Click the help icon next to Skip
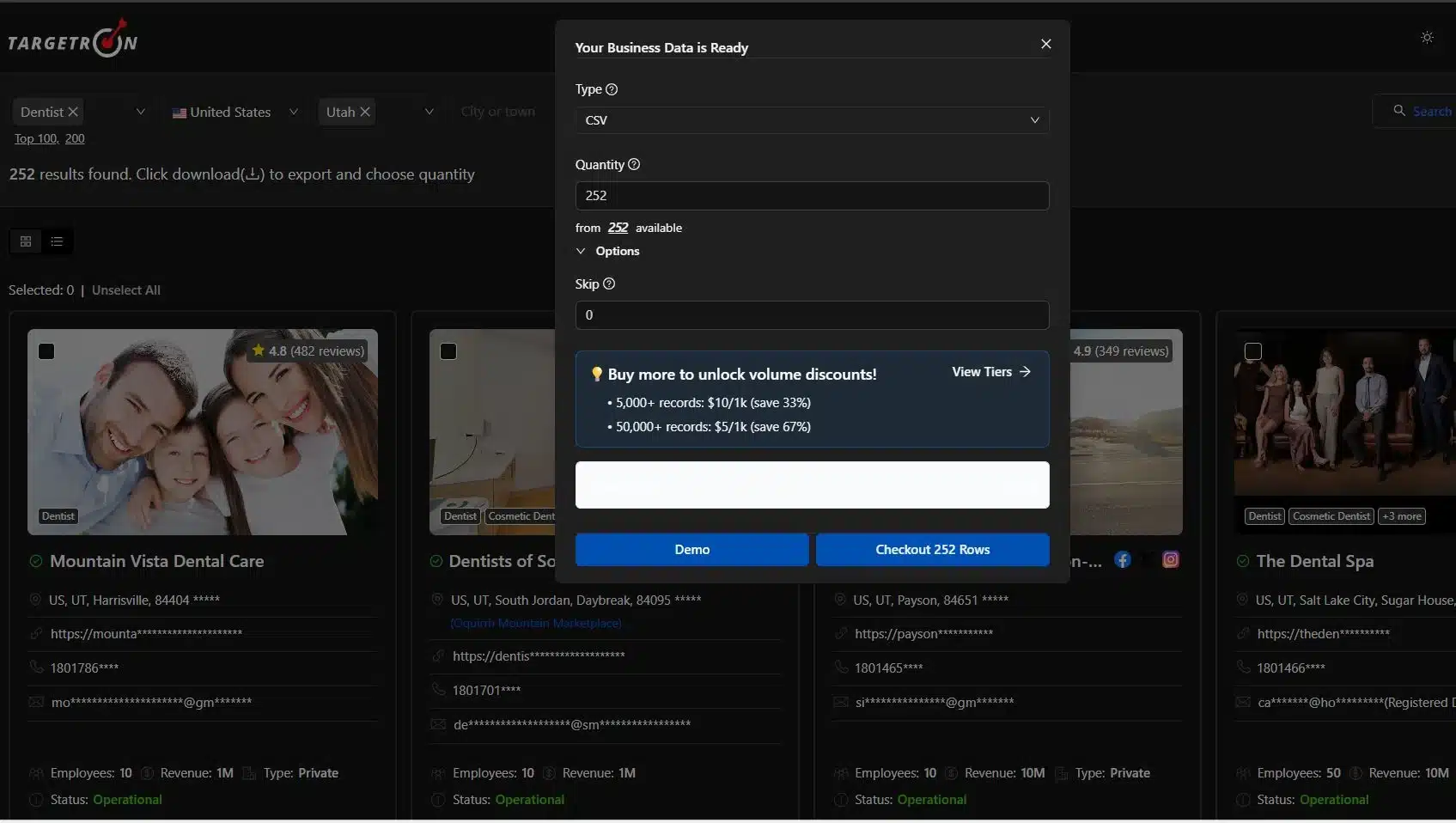Image resolution: width=1456 pixels, height=823 pixels. click(609, 284)
